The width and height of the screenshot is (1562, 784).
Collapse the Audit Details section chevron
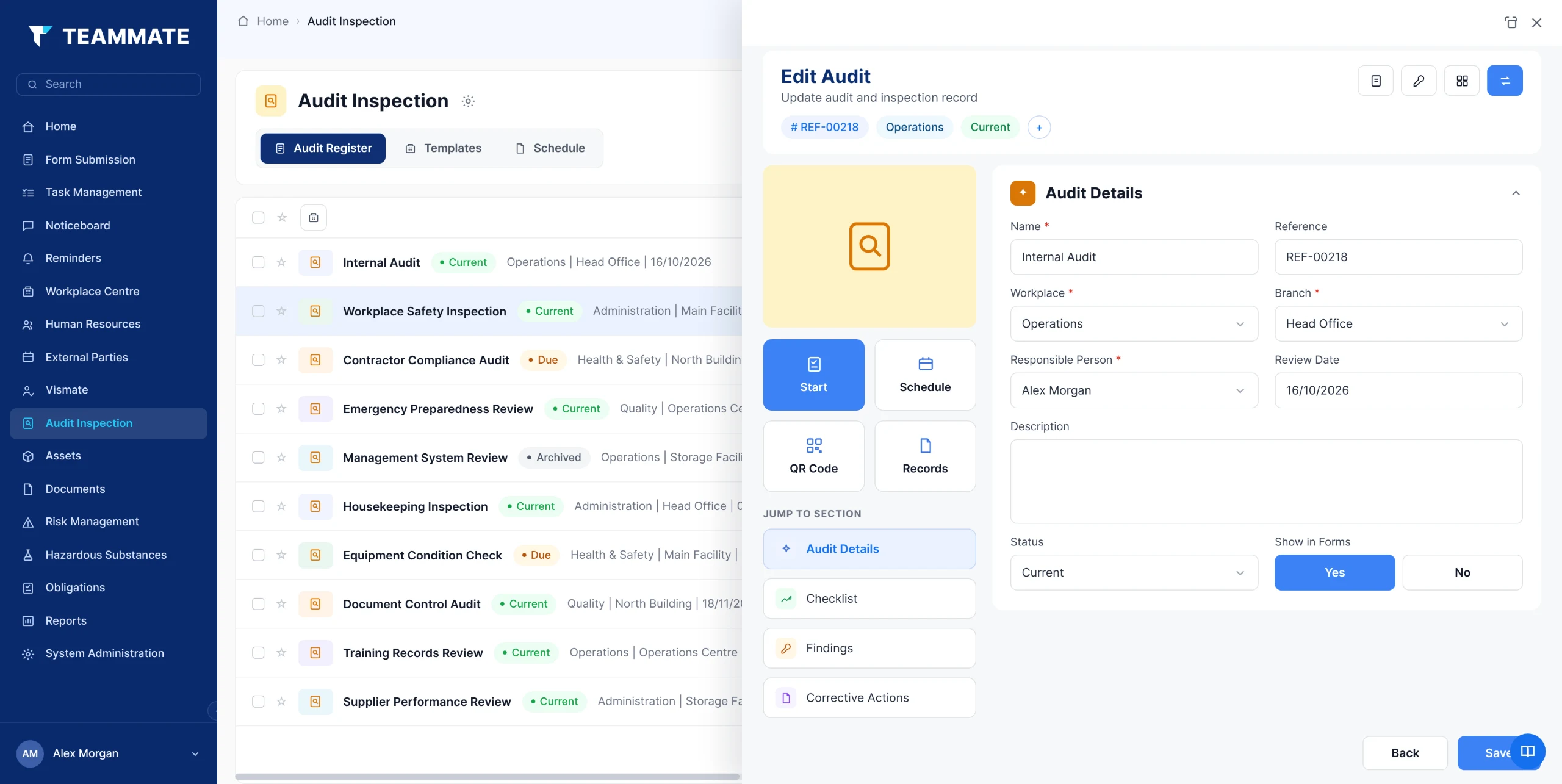[1516, 193]
